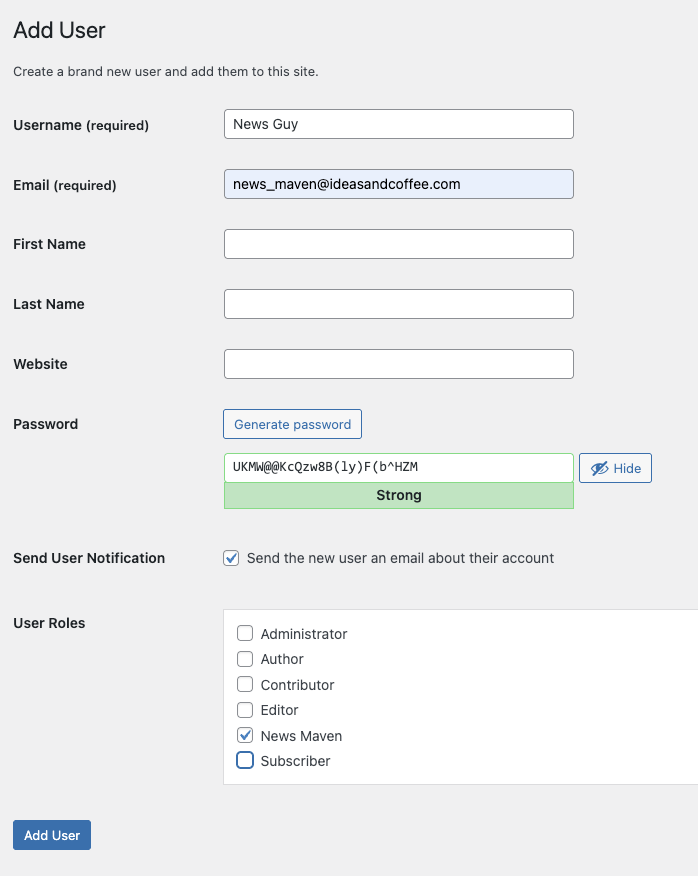Check the Administrator role checkbox
This screenshot has width=698, height=876.
click(245, 633)
